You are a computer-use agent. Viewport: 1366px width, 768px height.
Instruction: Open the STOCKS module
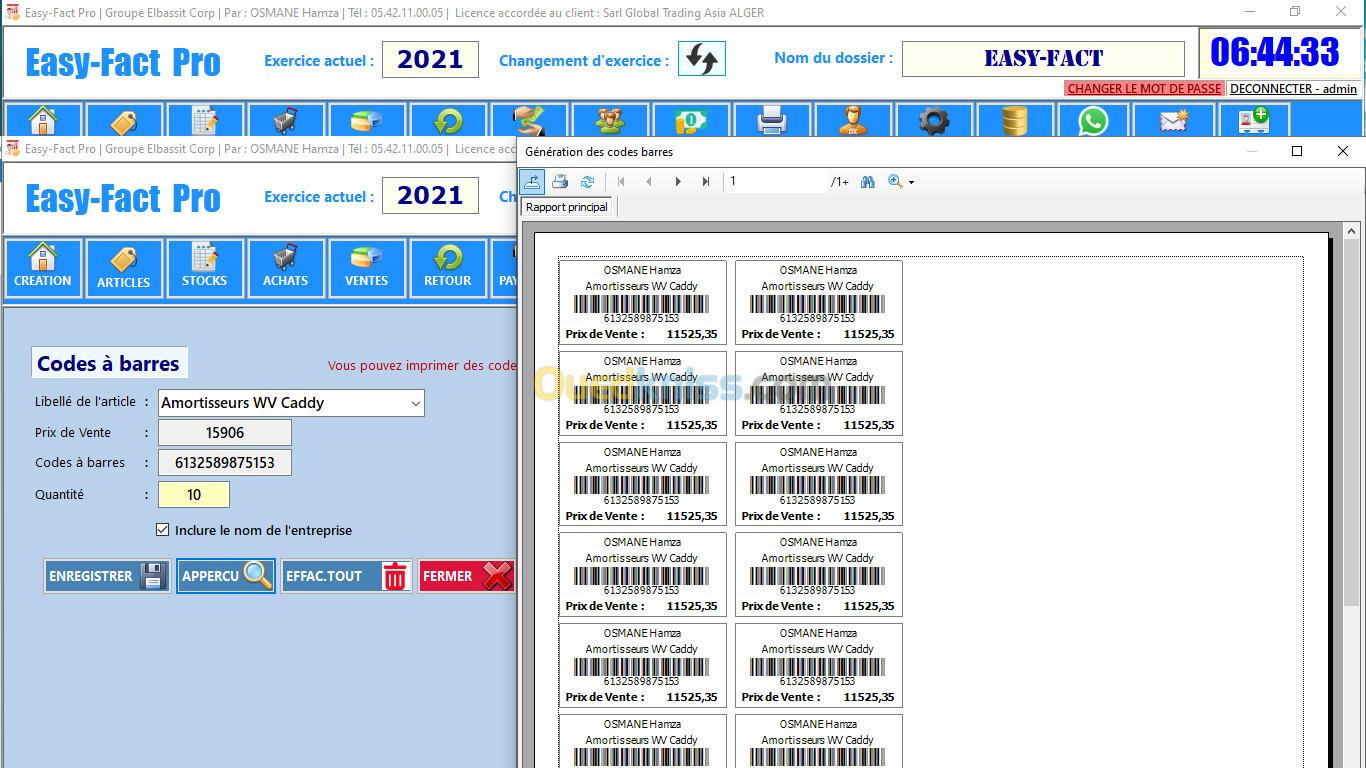pos(205,268)
